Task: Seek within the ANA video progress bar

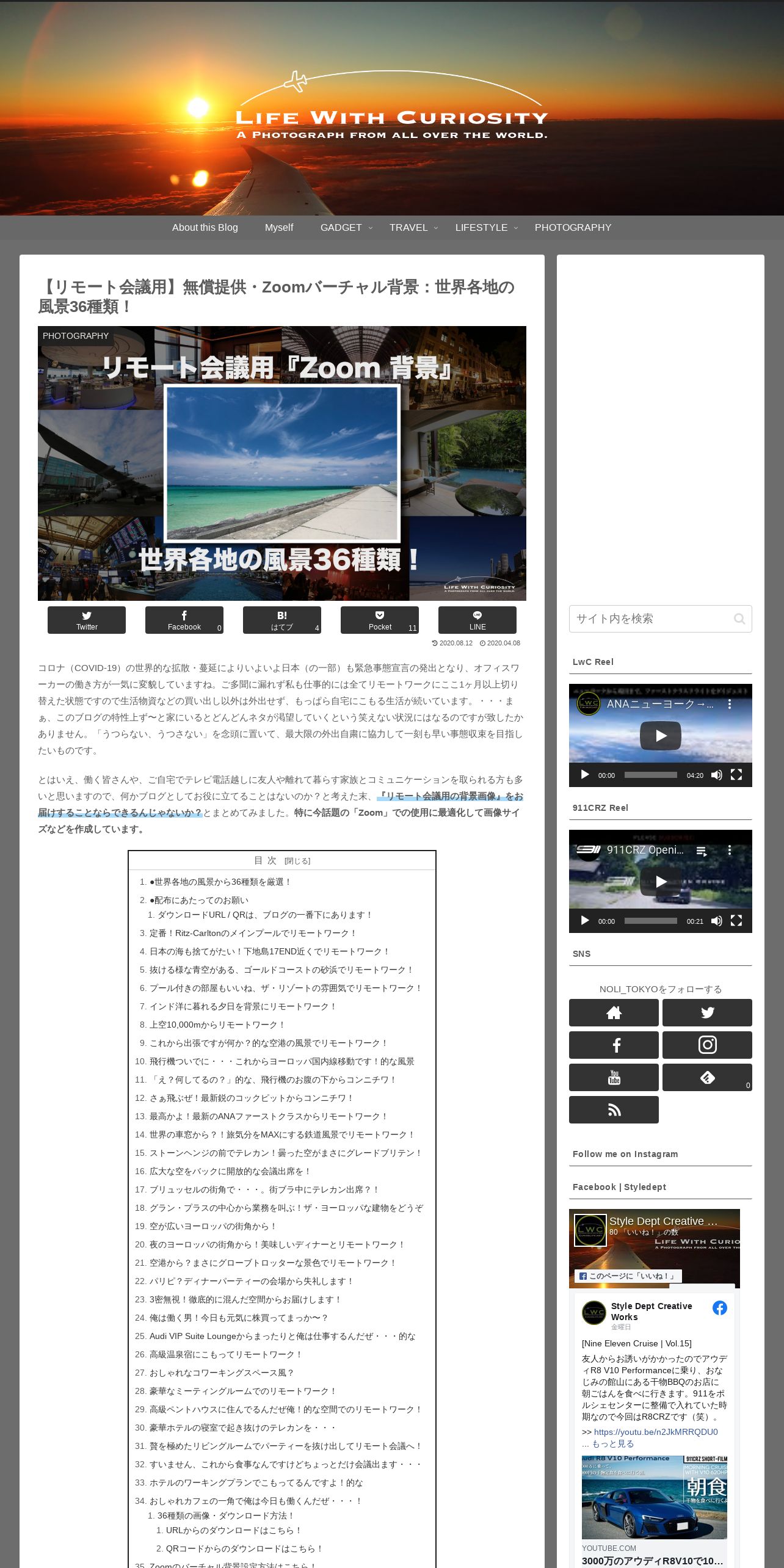Action: click(x=651, y=775)
